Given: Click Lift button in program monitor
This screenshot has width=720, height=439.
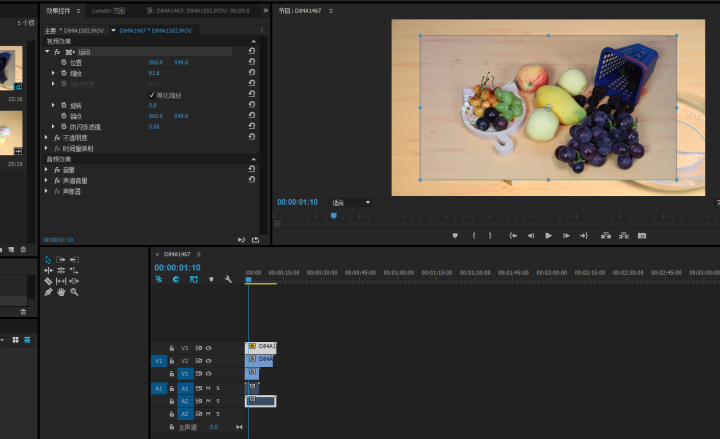Looking at the screenshot, I should click(x=606, y=236).
